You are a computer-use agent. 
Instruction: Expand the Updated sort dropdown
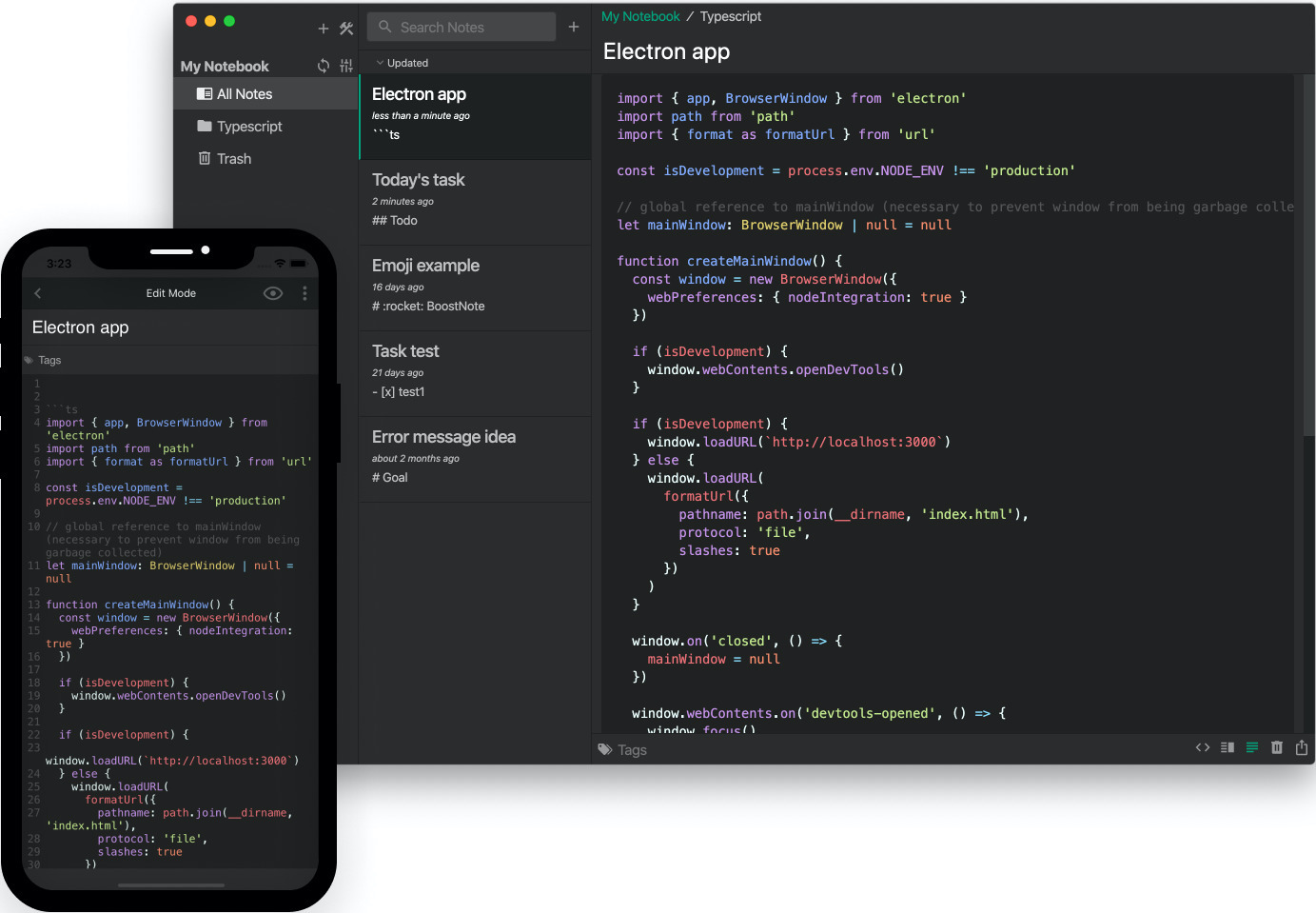pos(402,63)
